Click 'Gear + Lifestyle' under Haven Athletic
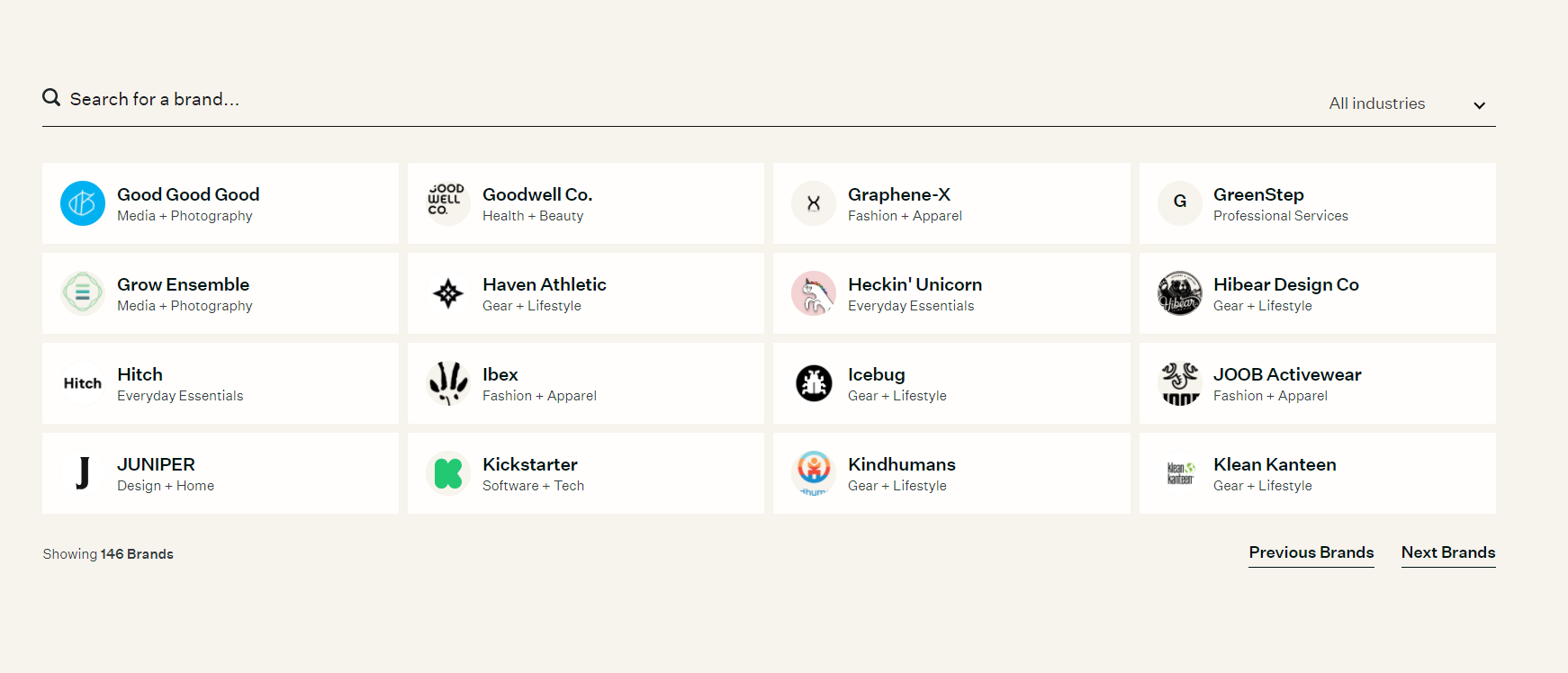This screenshot has height=673, width=1568. [x=532, y=306]
